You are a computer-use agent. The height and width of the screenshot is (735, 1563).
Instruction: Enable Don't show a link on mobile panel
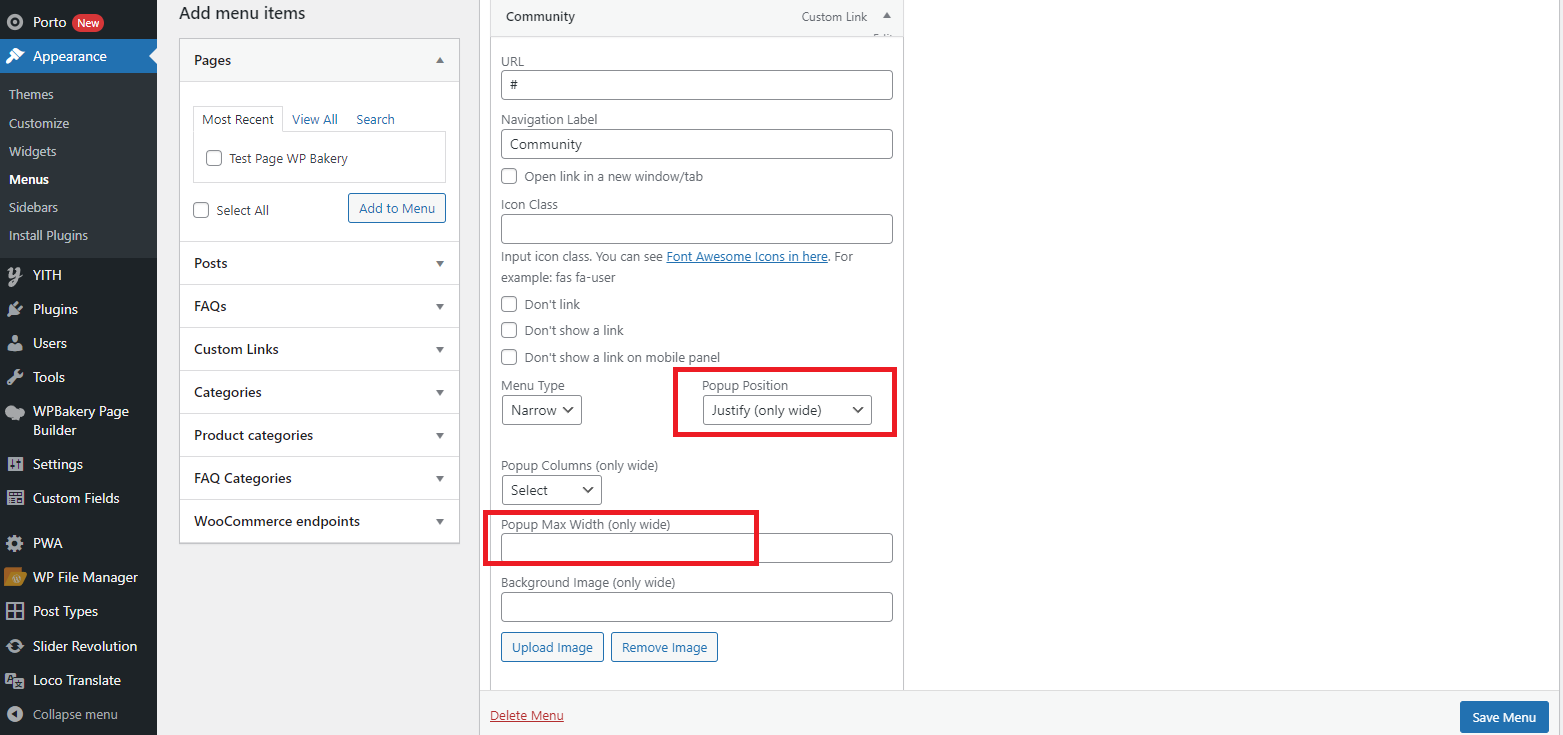[x=509, y=357]
